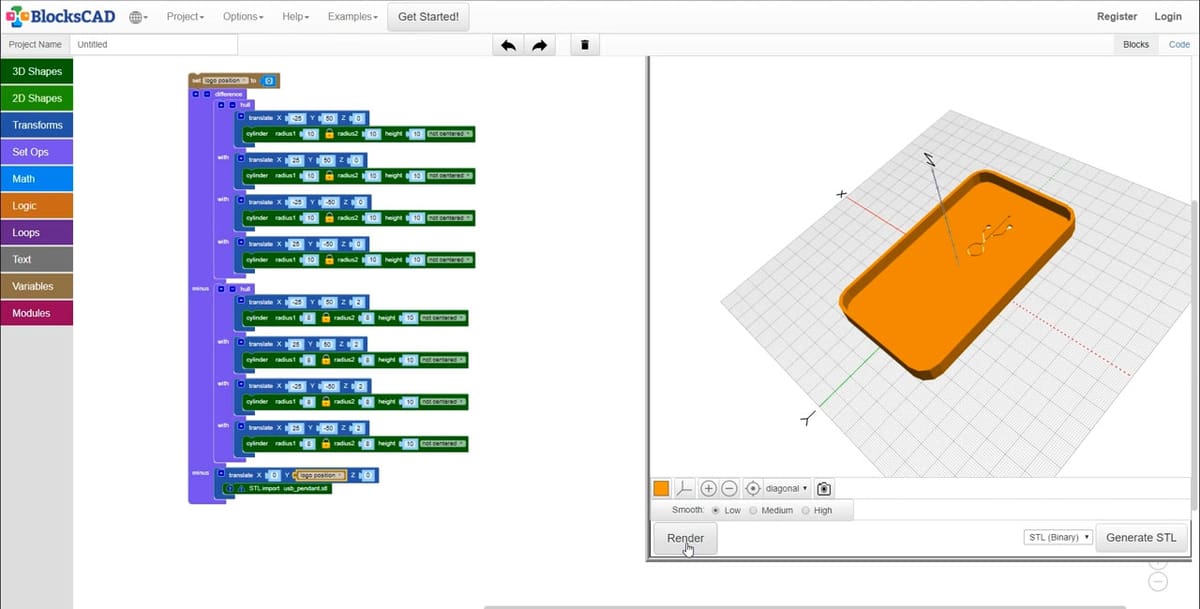This screenshot has height=609, width=1200.
Task: Redo the action with the forward arrow
Action: click(539, 45)
